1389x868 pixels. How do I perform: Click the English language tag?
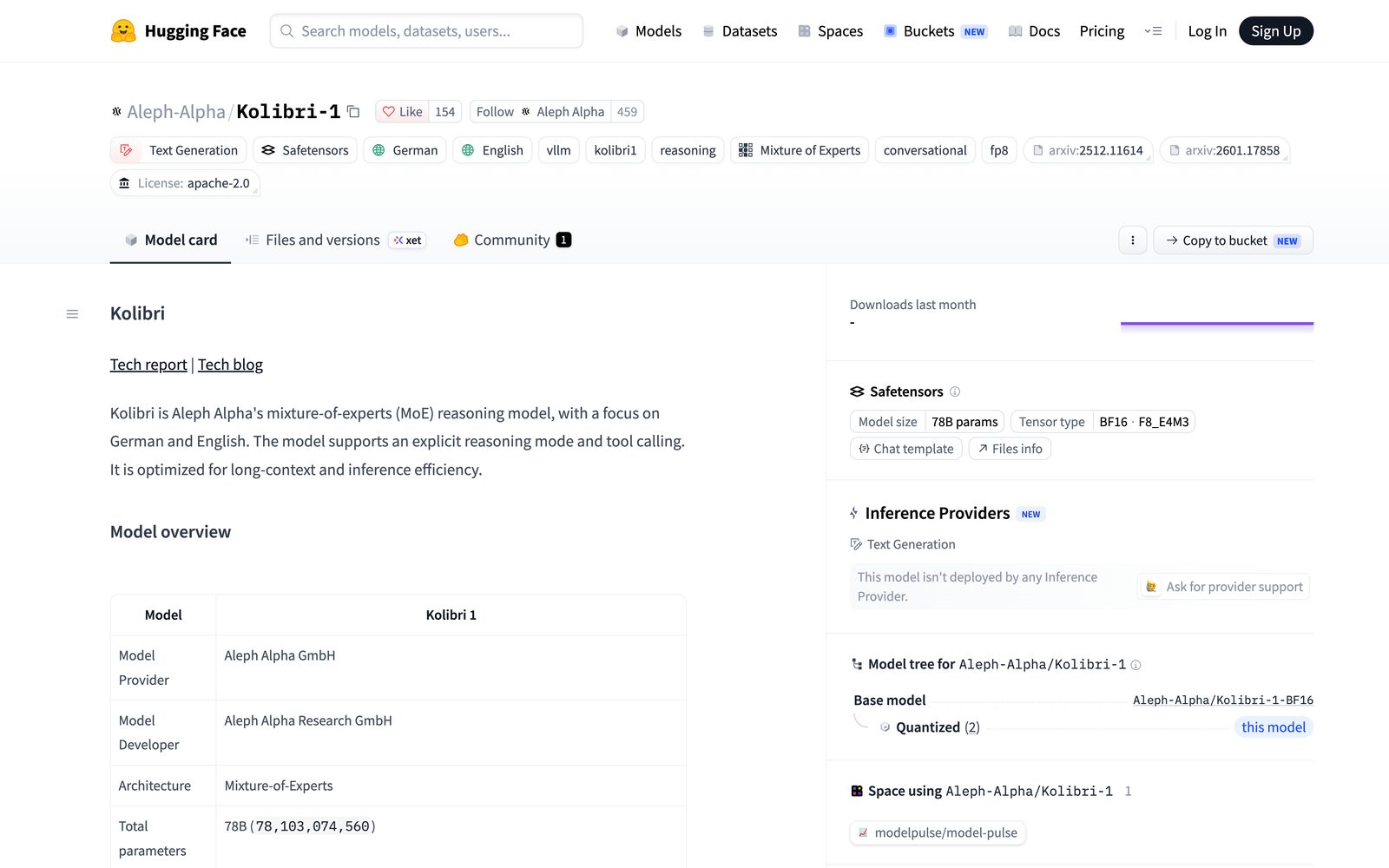click(x=492, y=150)
